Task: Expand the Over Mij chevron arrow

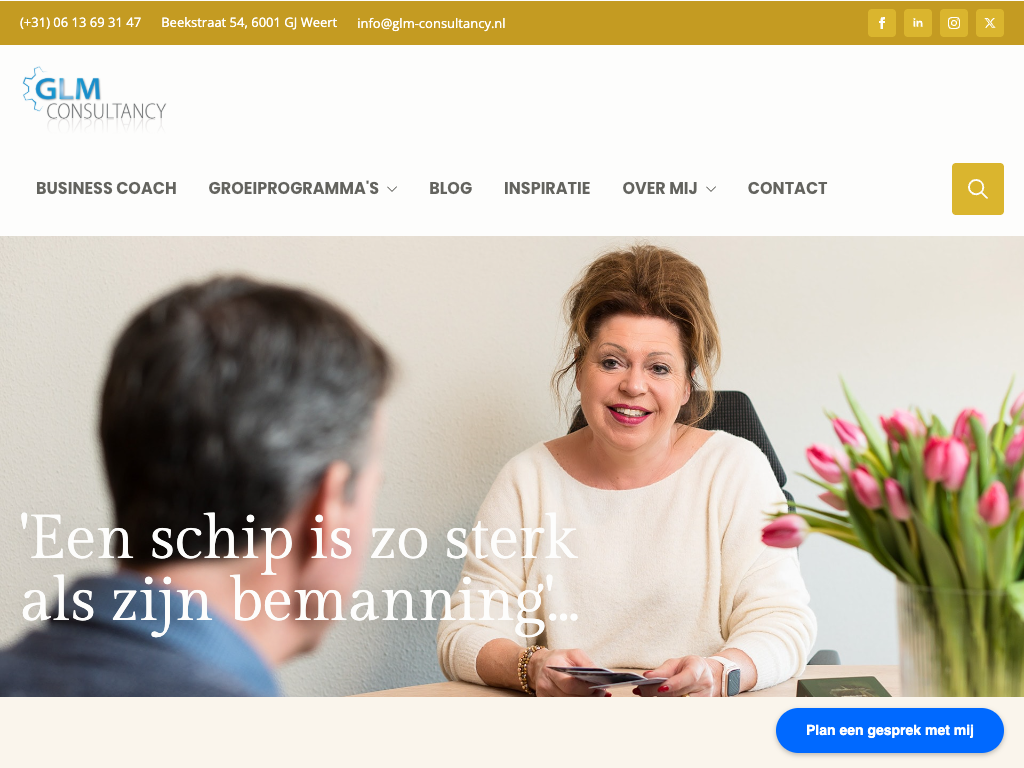Action: tap(711, 189)
